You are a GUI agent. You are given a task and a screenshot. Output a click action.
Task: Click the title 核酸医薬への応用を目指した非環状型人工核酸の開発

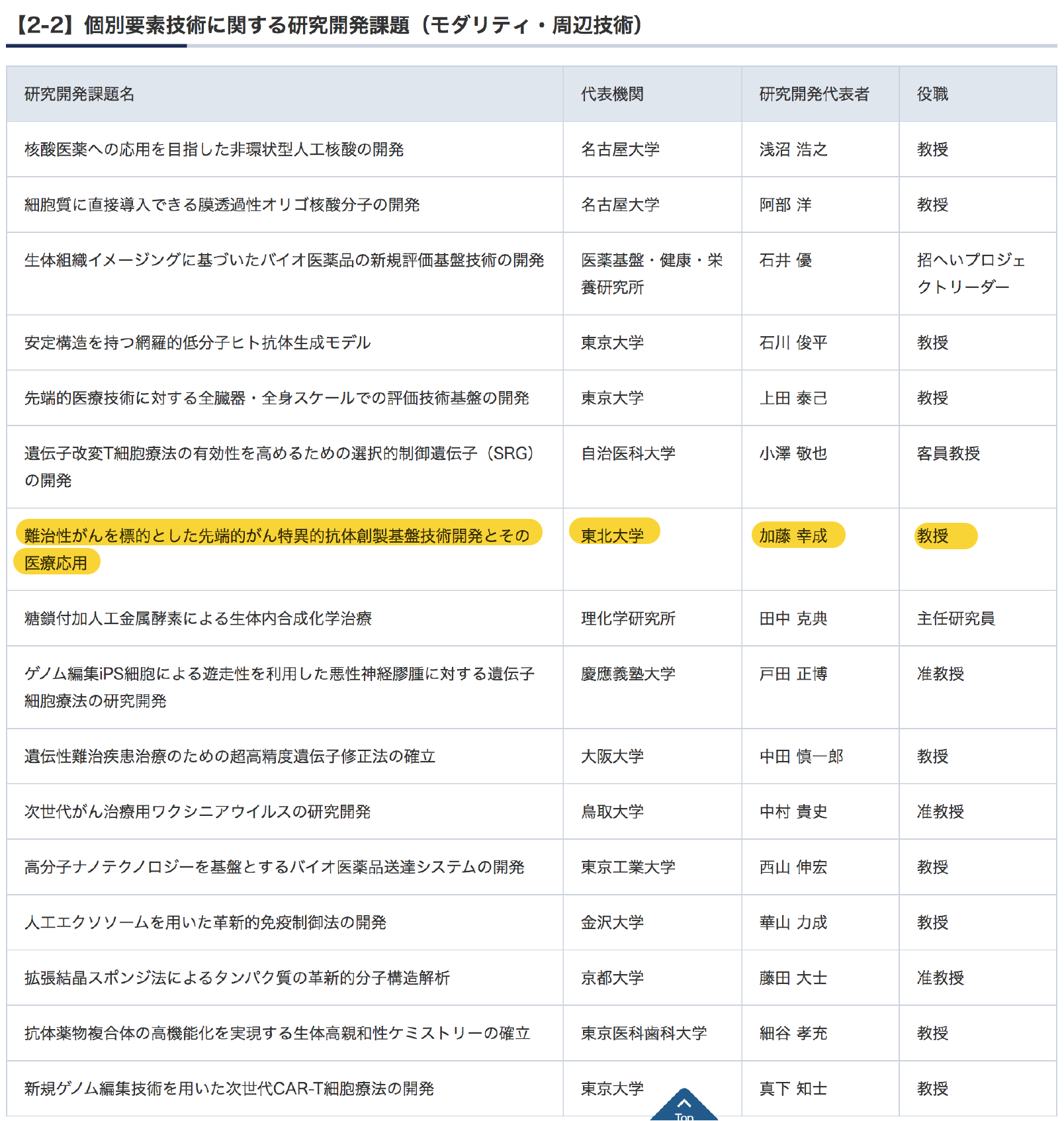tap(214, 150)
